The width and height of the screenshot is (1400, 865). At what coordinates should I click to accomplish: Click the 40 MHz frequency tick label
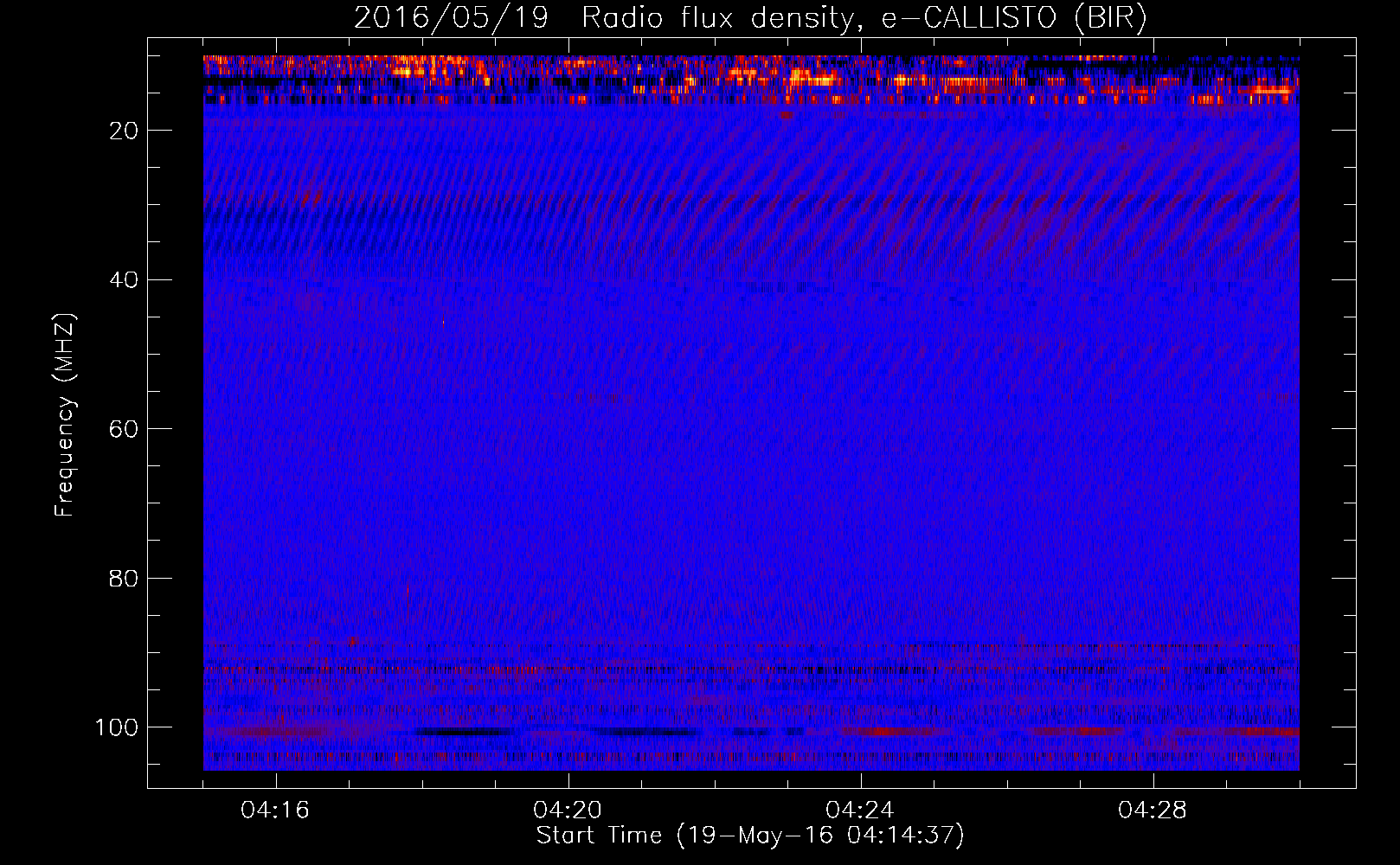(124, 280)
